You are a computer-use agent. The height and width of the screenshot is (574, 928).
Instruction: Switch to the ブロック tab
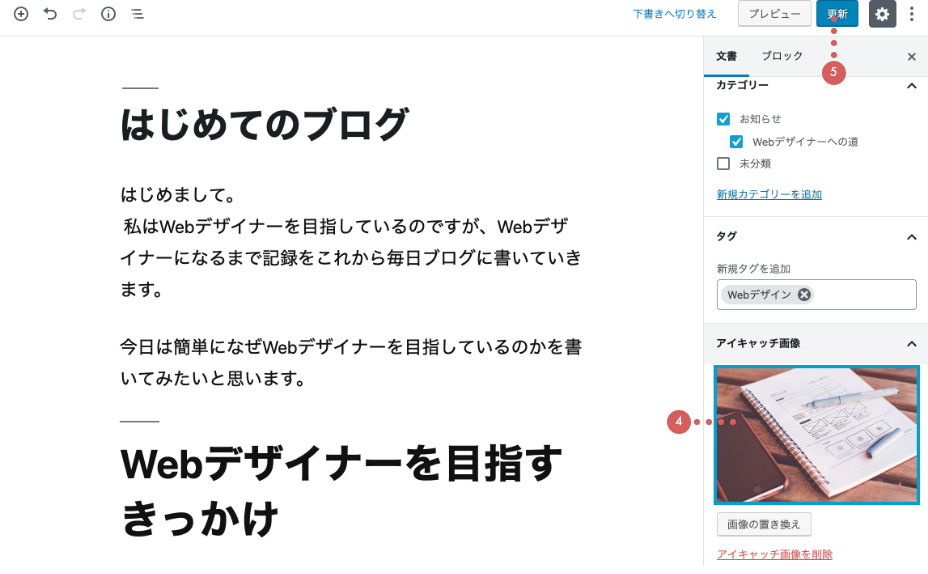point(782,56)
